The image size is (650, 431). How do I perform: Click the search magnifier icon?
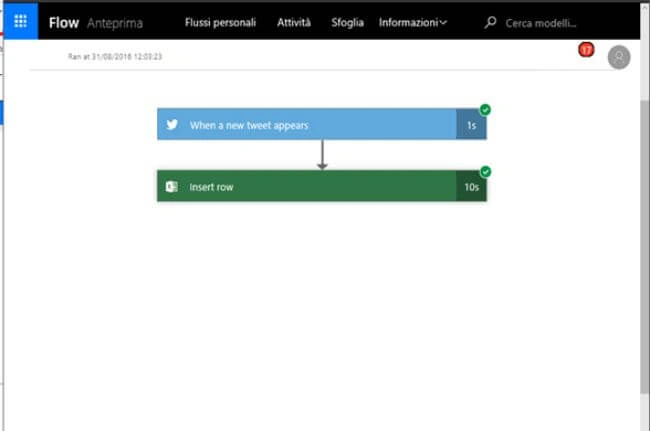[490, 22]
